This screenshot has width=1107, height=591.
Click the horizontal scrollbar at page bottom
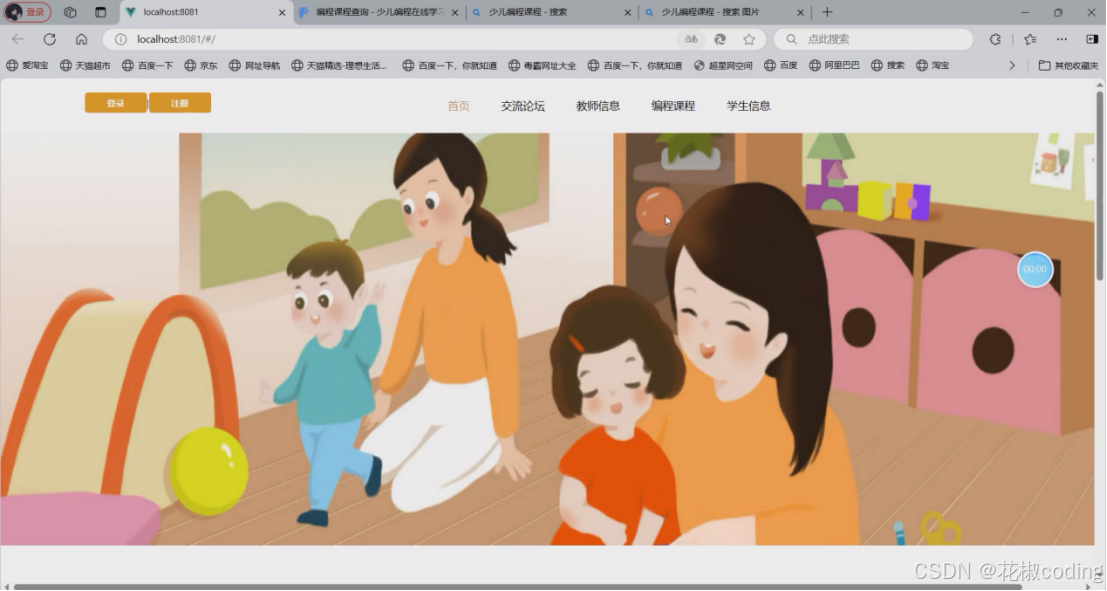pyautogui.click(x=550, y=585)
